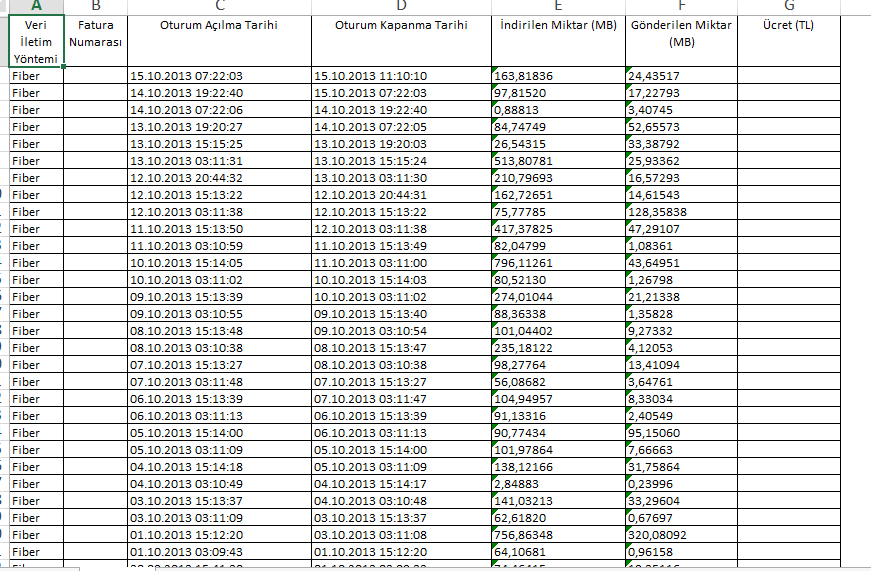Image resolution: width=871 pixels, height=571 pixels.
Task: Select cell with value 796,11261
Action: point(558,263)
